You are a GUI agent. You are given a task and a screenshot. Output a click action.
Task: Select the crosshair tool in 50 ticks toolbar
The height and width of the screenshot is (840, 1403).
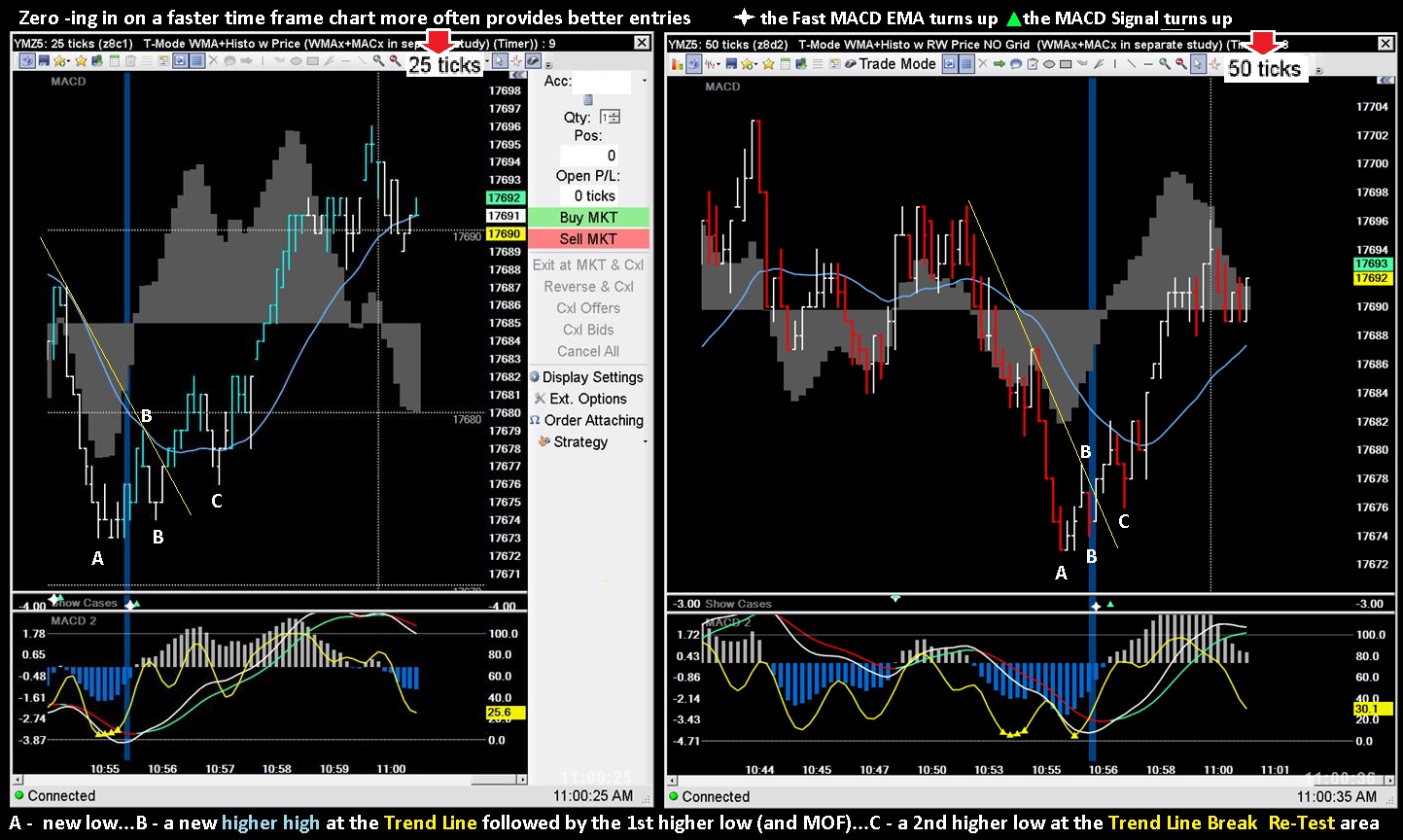[1214, 65]
